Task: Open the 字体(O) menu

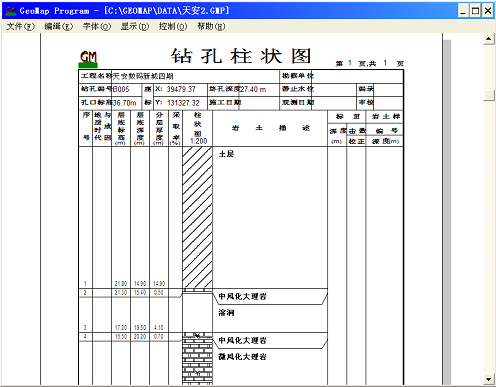Action: 97,26
